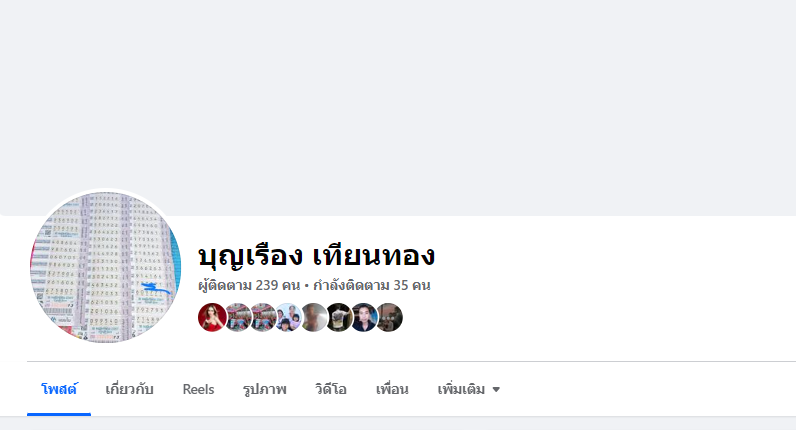
Task: Open the กำลังติดตาม 35 คน following link
Action: point(372,285)
